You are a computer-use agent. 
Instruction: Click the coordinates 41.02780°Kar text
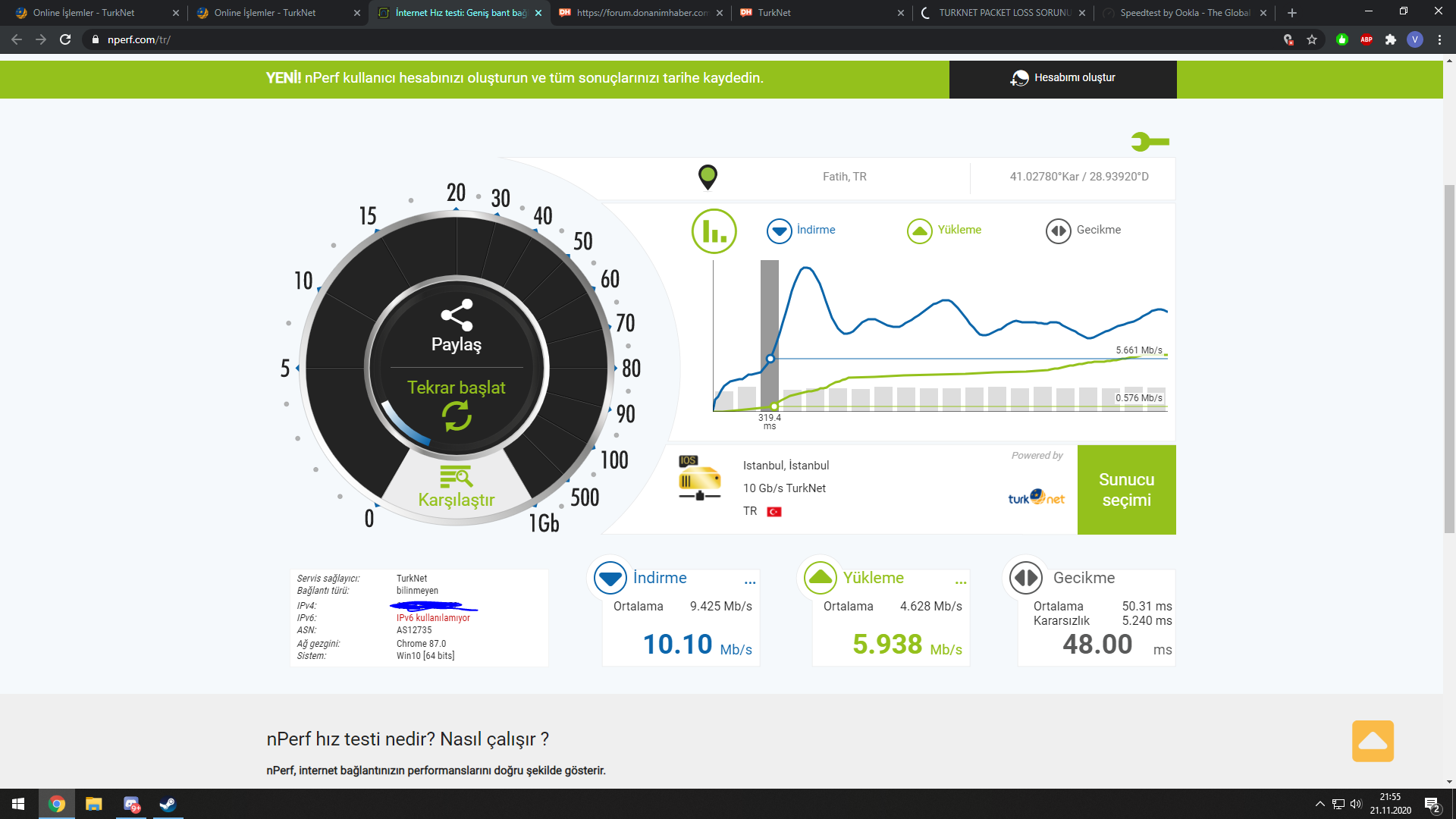[1079, 177]
